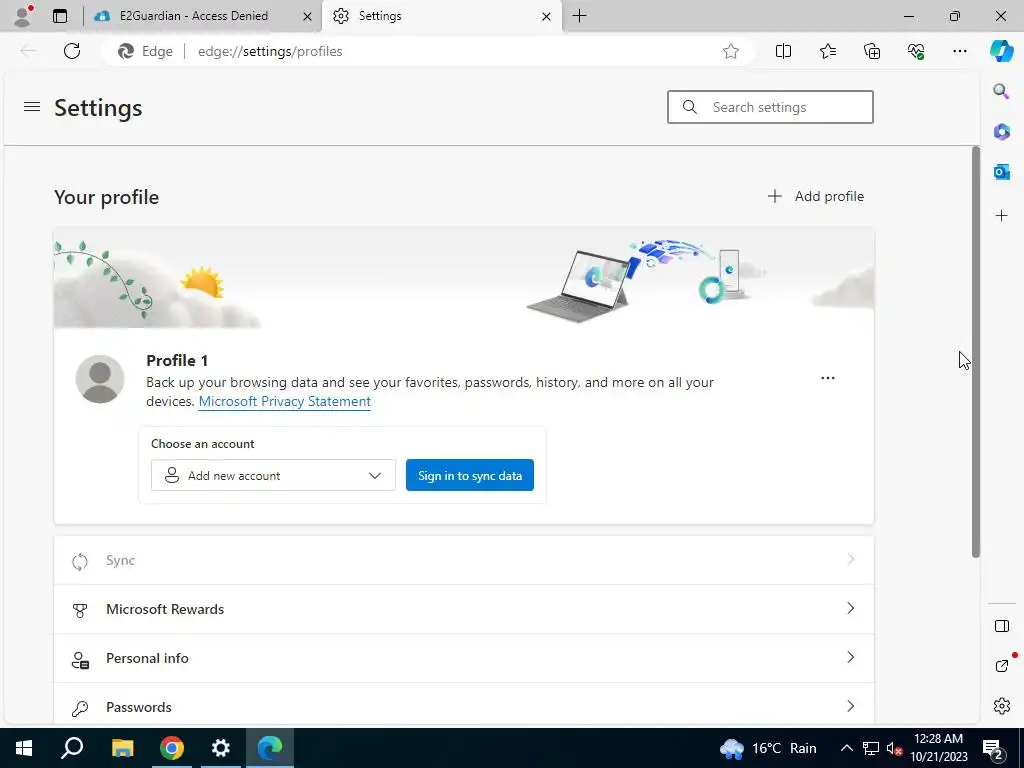The height and width of the screenshot is (768, 1024).
Task: Click the Search settings field
Action: coord(770,107)
